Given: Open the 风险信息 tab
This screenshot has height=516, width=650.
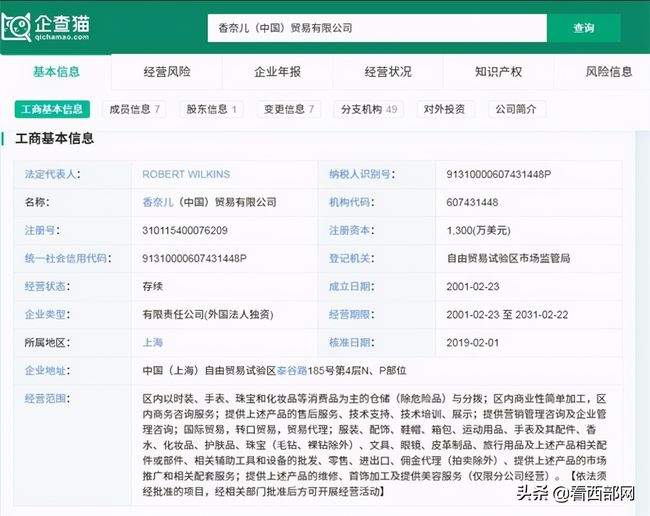Looking at the screenshot, I should (609, 72).
